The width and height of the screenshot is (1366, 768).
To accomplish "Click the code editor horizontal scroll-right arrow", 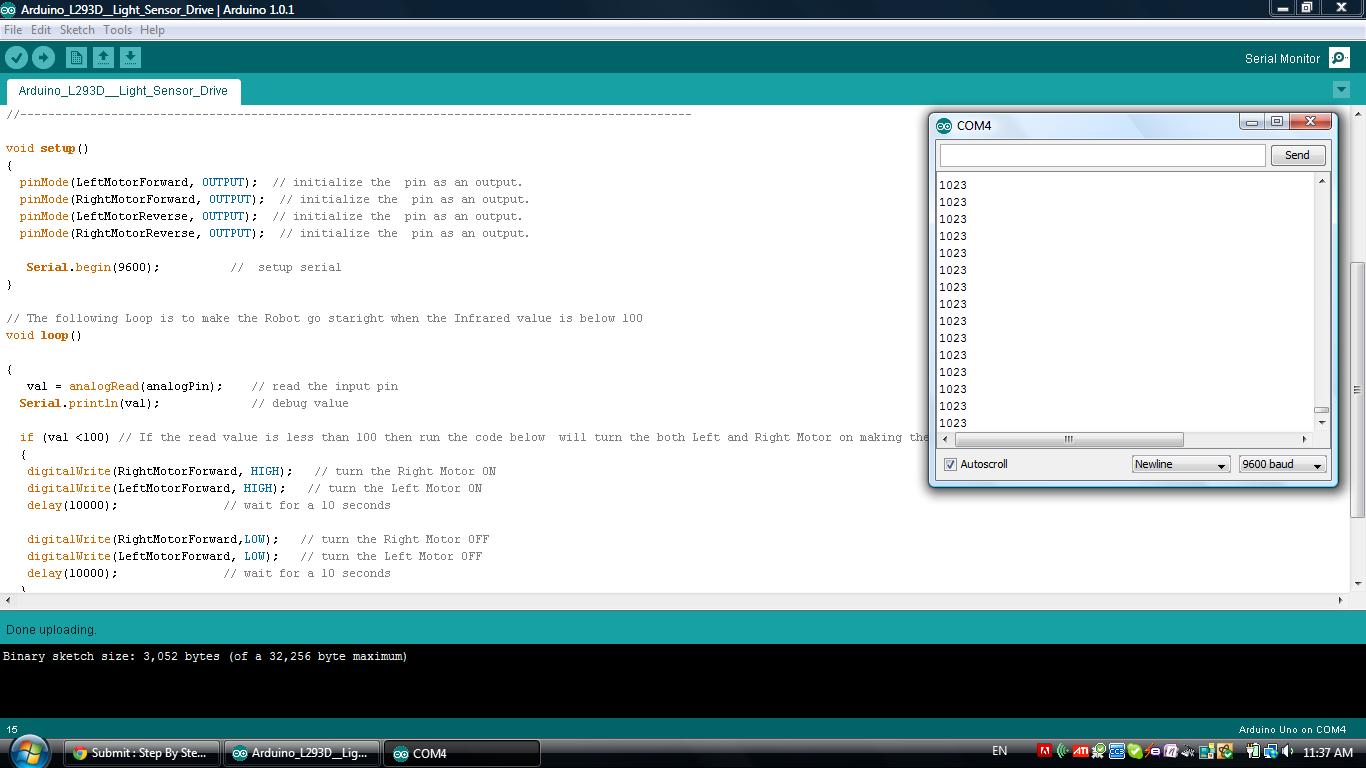I will [x=1341, y=600].
